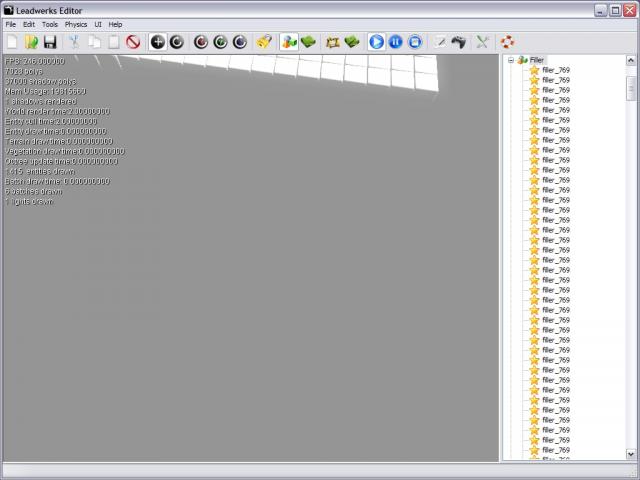Open the Physics menu

coord(76,24)
